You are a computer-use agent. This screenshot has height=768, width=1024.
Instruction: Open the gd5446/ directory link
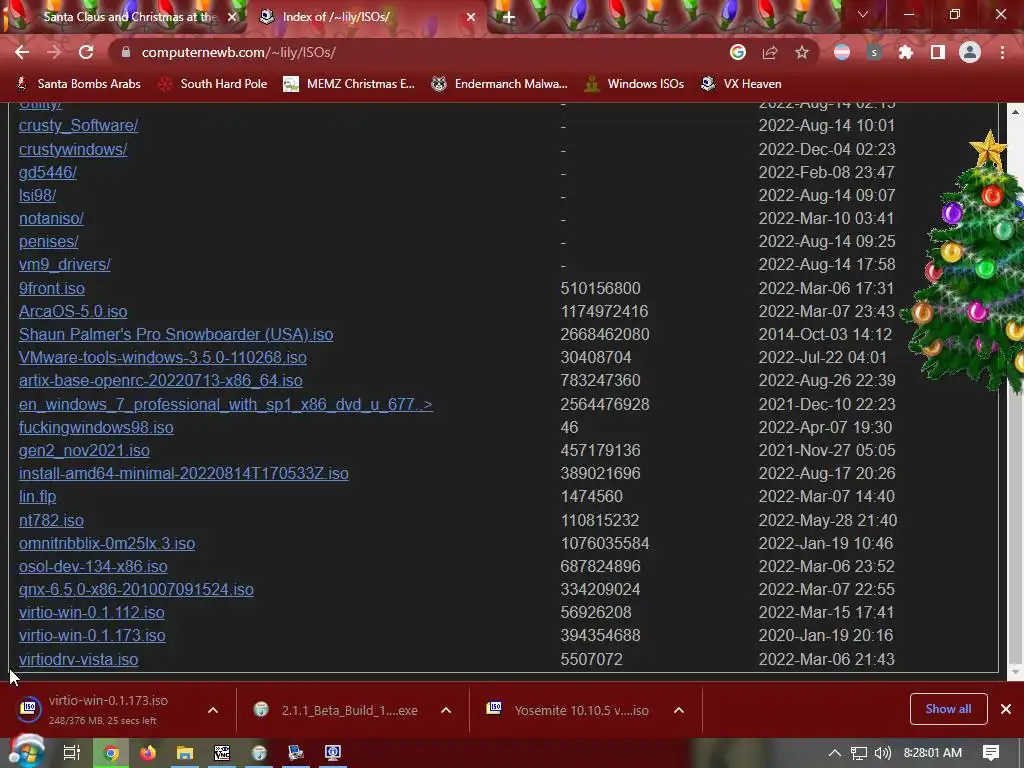tap(48, 172)
